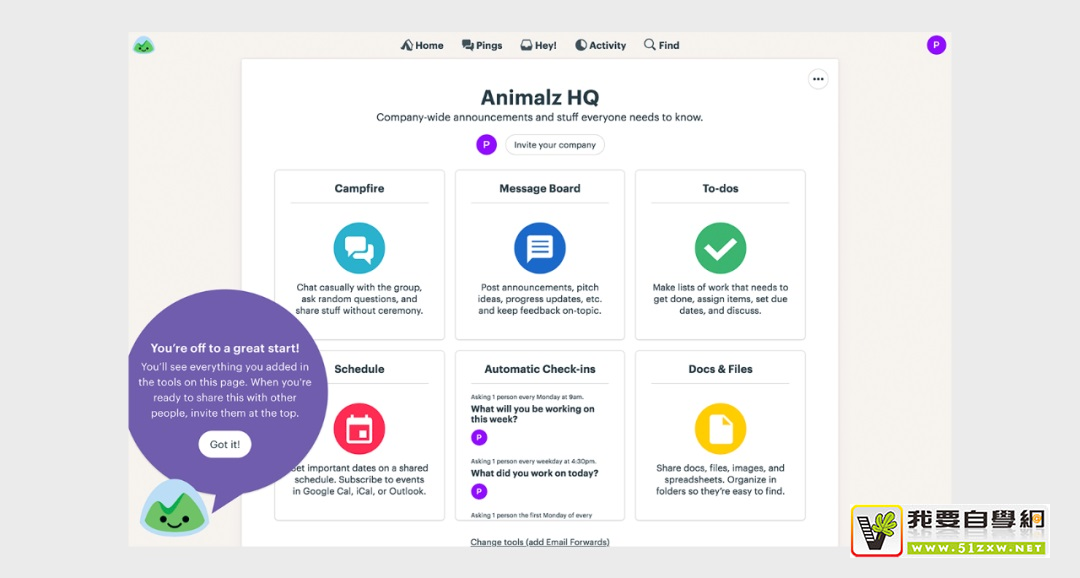This screenshot has width=1080, height=578.
Task: Click the Message Board description text
Action: click(539, 299)
